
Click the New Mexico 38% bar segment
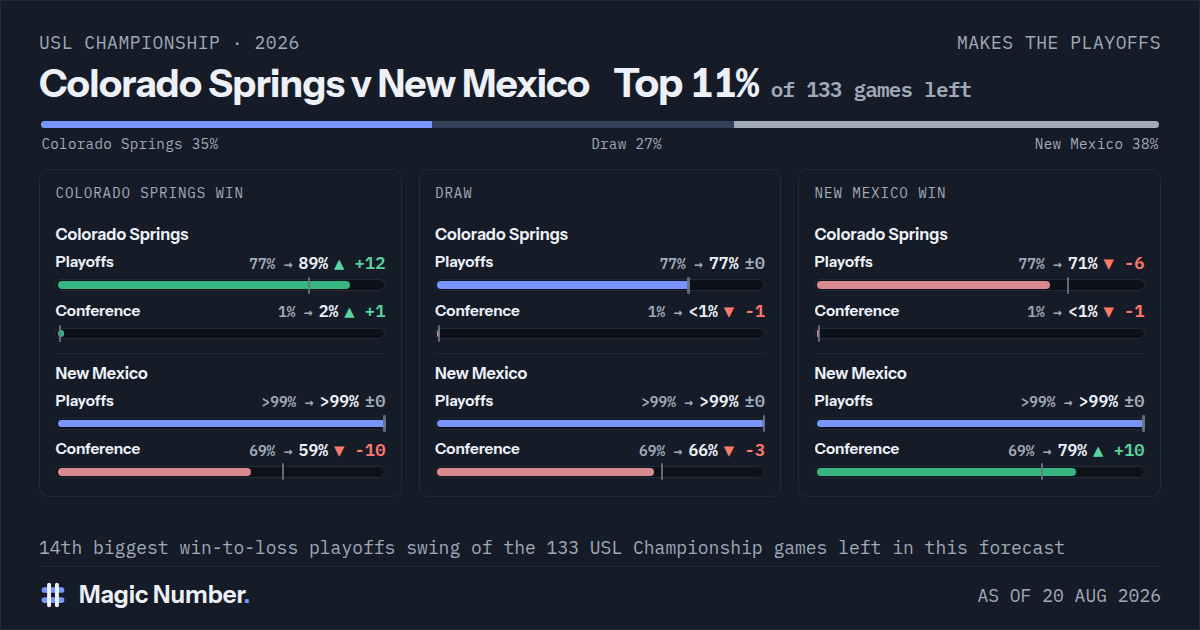pyautogui.click(x=946, y=125)
